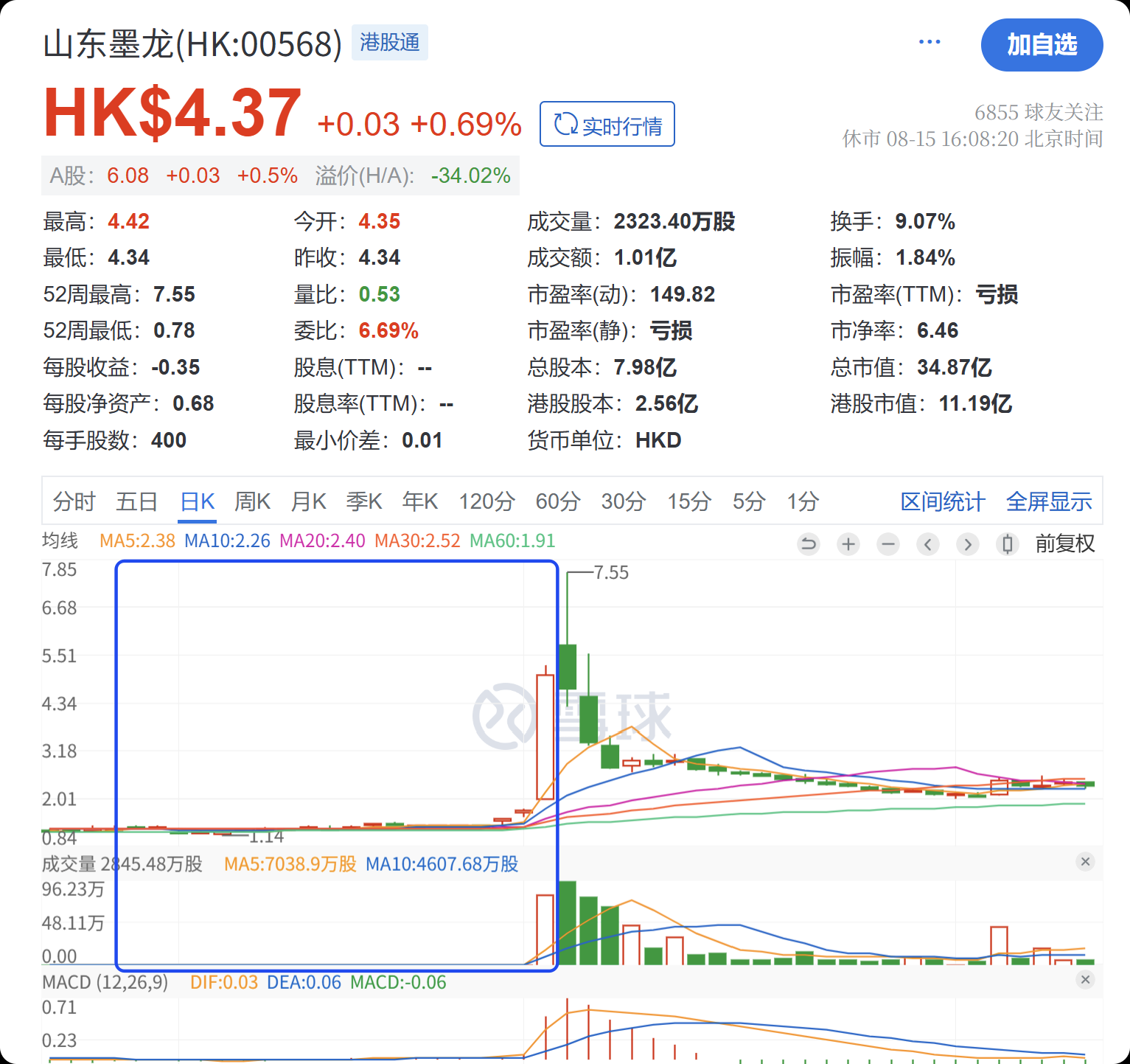Viewport: 1130px width, 1064px height.
Task: Switch to 120分 chart tab
Action: tap(486, 502)
